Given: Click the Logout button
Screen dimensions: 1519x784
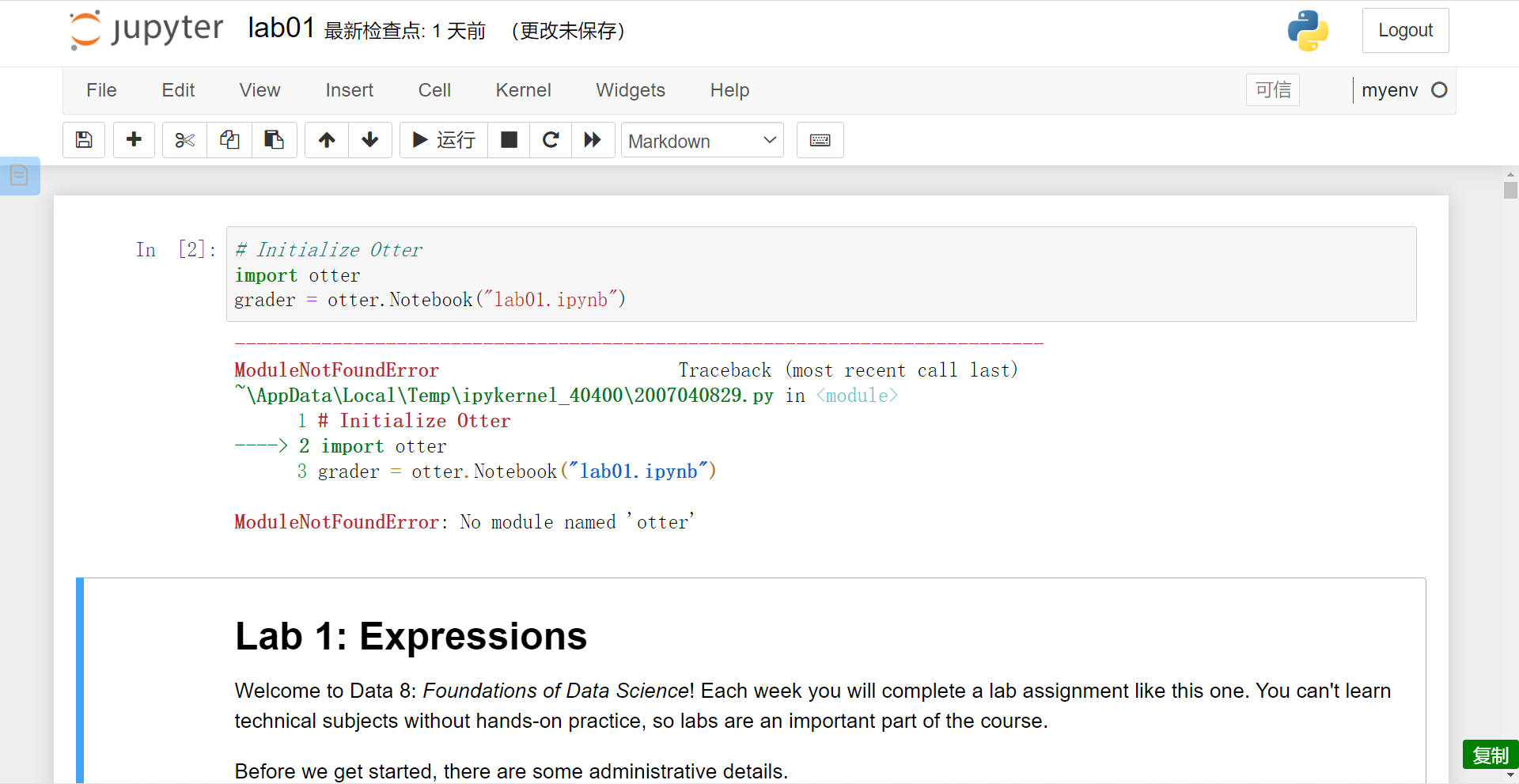Looking at the screenshot, I should click(x=1405, y=30).
